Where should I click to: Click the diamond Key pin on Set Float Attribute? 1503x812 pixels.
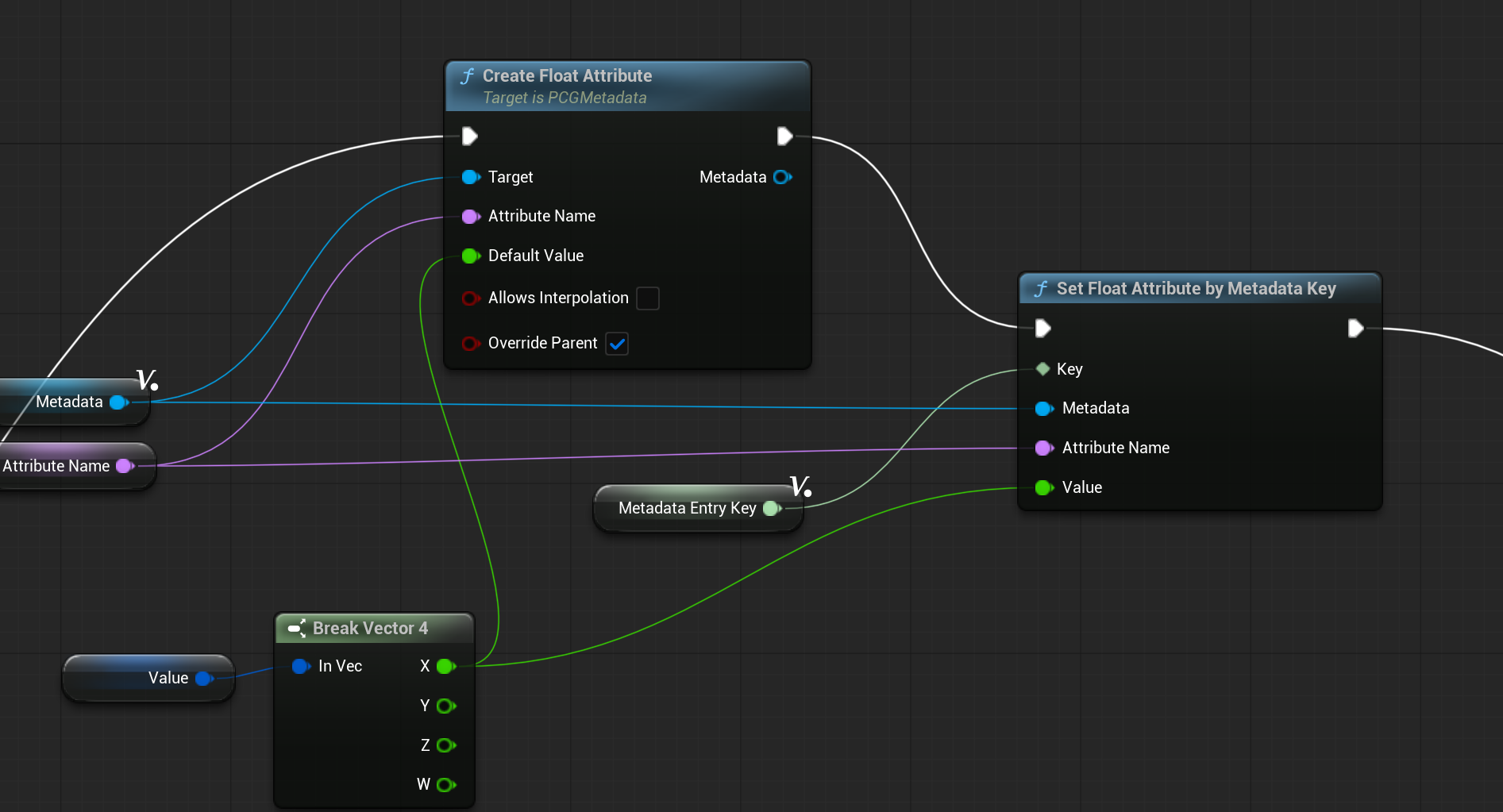click(x=1043, y=368)
